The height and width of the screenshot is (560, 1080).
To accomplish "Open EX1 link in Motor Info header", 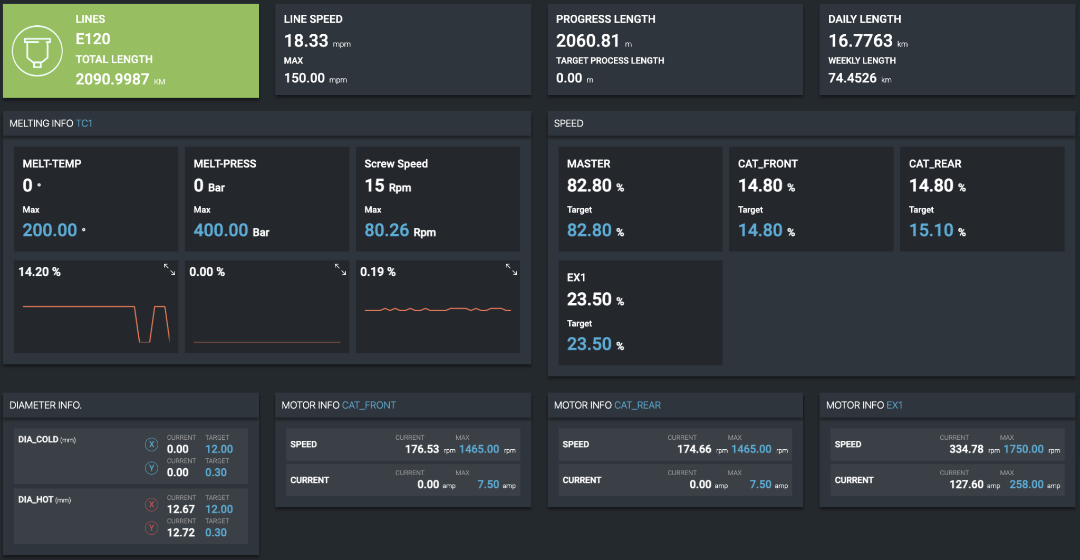I will click(894, 405).
